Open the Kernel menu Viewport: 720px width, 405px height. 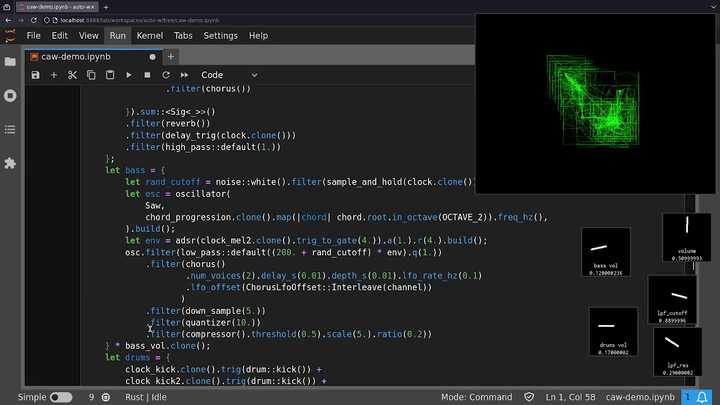click(150, 36)
